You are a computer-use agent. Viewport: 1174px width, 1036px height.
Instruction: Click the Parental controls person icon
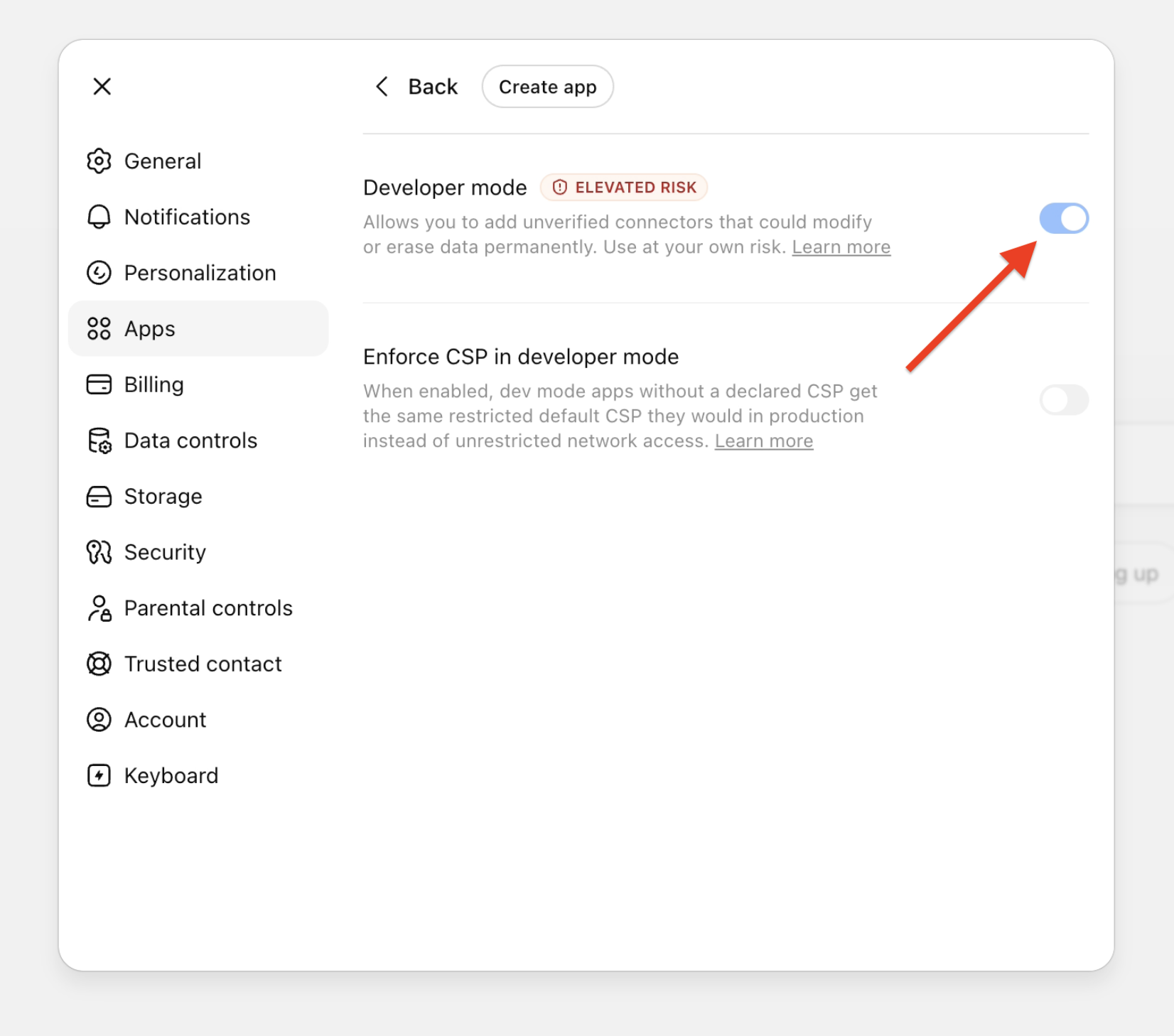click(x=99, y=608)
